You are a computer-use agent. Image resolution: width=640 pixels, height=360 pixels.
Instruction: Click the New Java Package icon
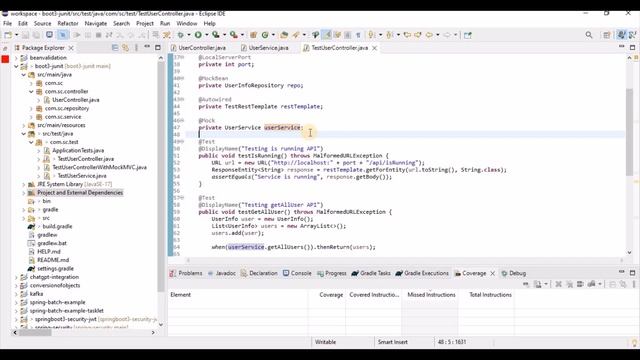253,35
